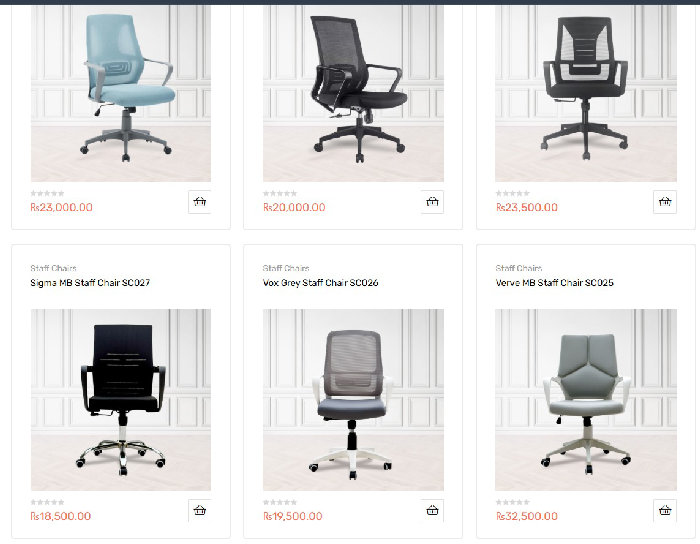View the black mesh chair Rs20,000 image
This screenshot has width=700, height=544.
(x=353, y=93)
